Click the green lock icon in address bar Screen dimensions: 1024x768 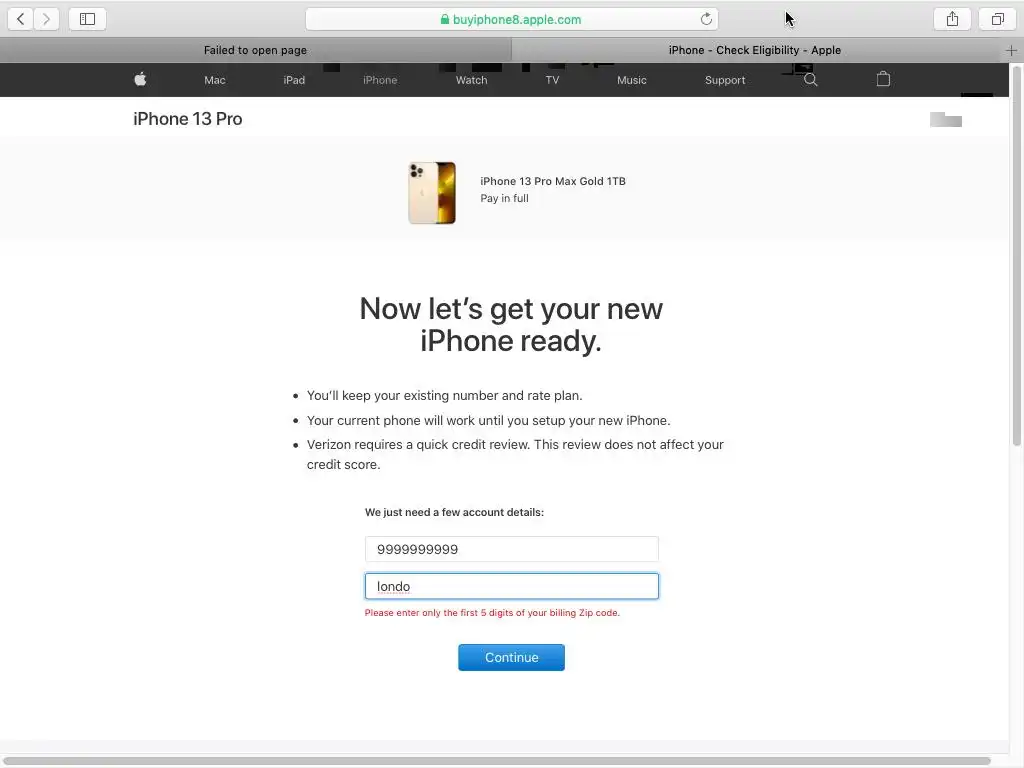(x=445, y=19)
